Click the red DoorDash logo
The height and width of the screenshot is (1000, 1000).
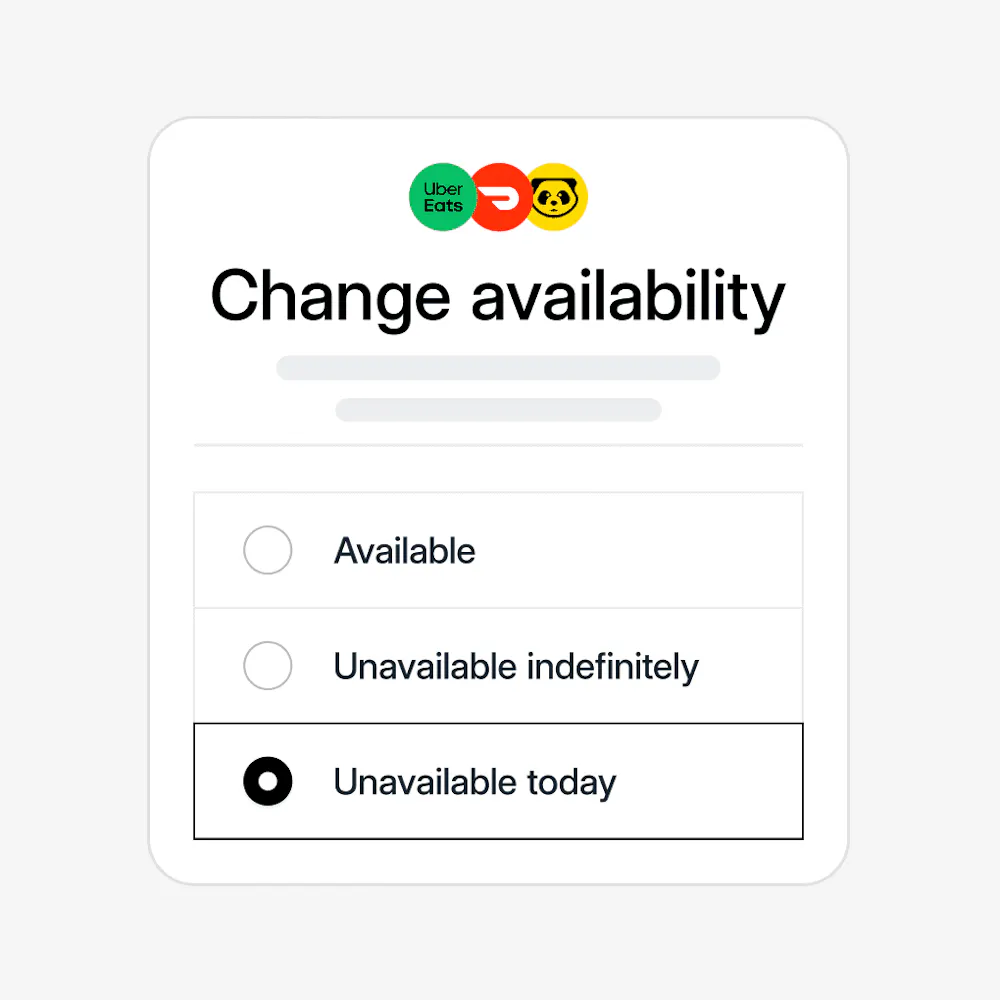click(x=499, y=197)
